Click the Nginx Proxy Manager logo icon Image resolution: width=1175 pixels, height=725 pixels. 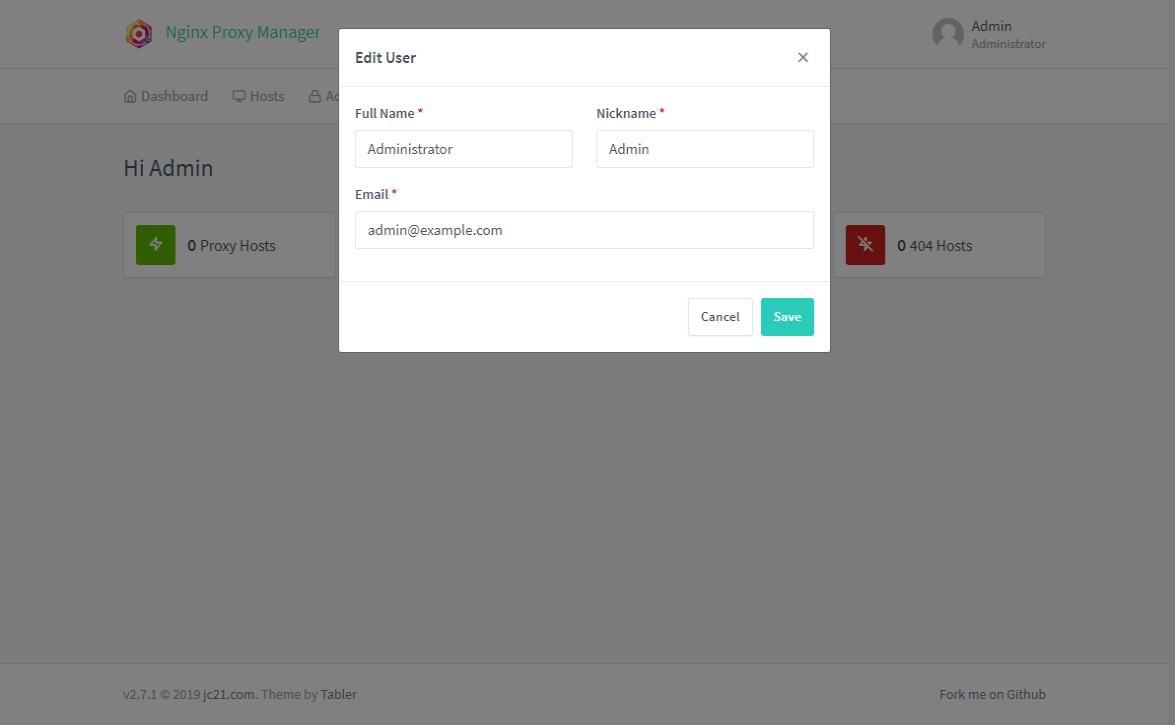coord(139,34)
